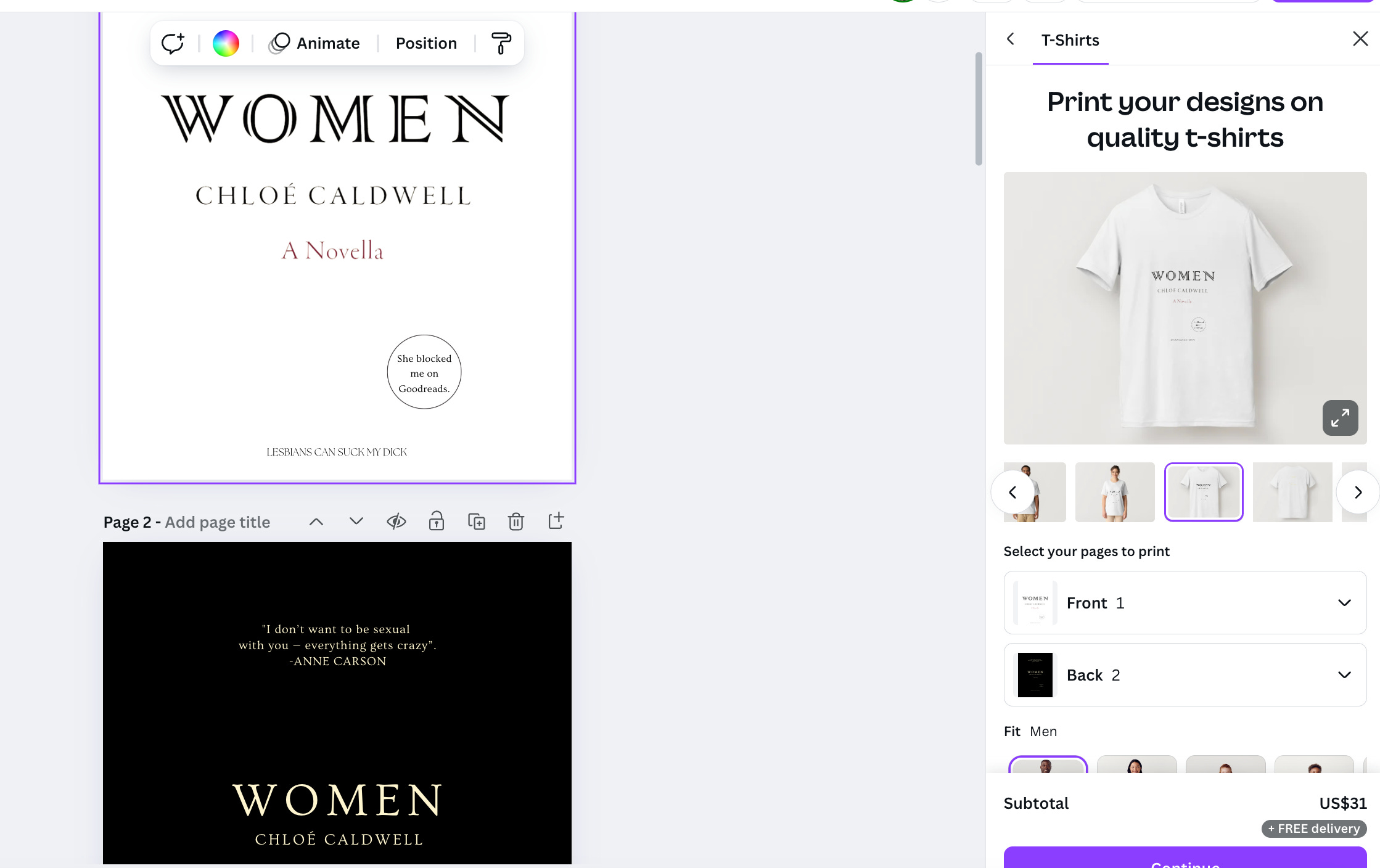Select the small caps line on page 1
The image size is (1380, 868).
337,452
